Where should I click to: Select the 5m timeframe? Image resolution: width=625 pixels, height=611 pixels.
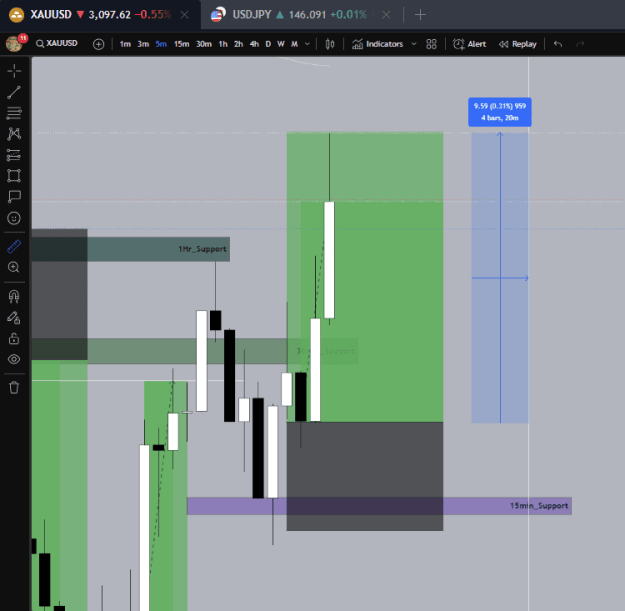point(161,44)
